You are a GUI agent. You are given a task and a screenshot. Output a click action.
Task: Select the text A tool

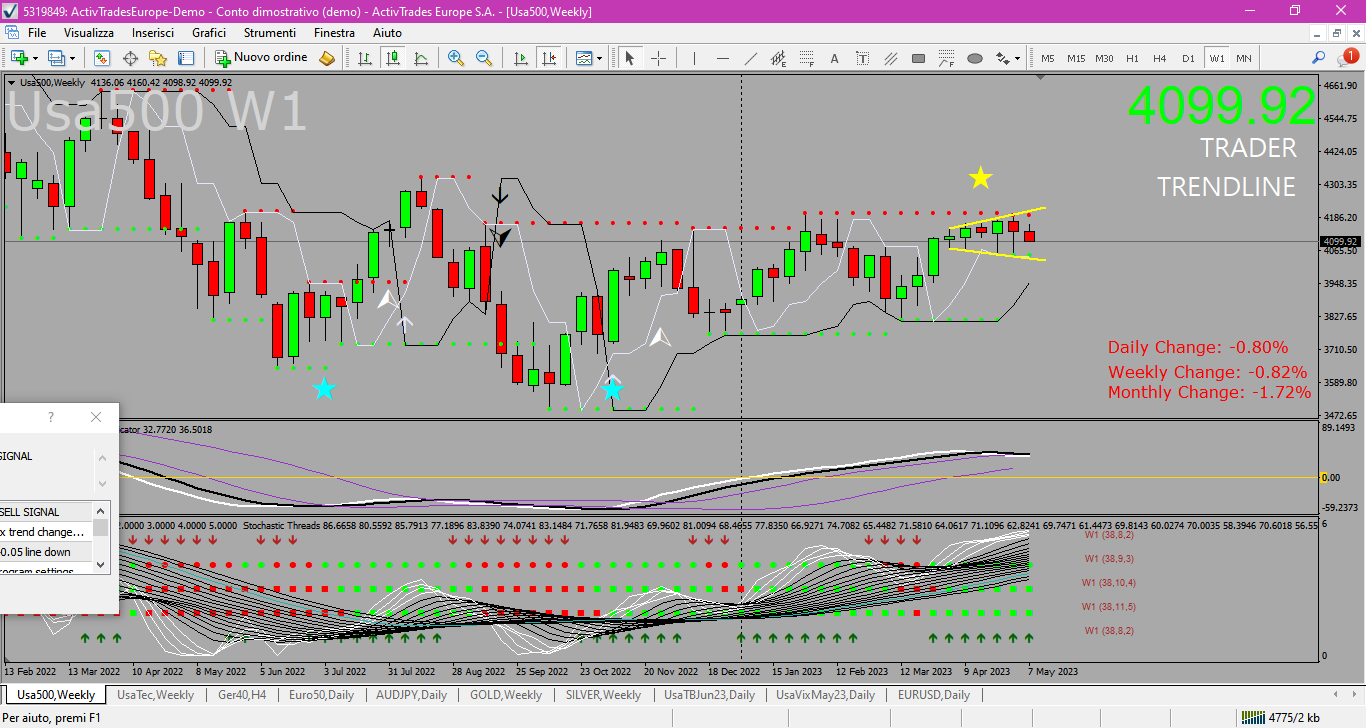coord(834,58)
